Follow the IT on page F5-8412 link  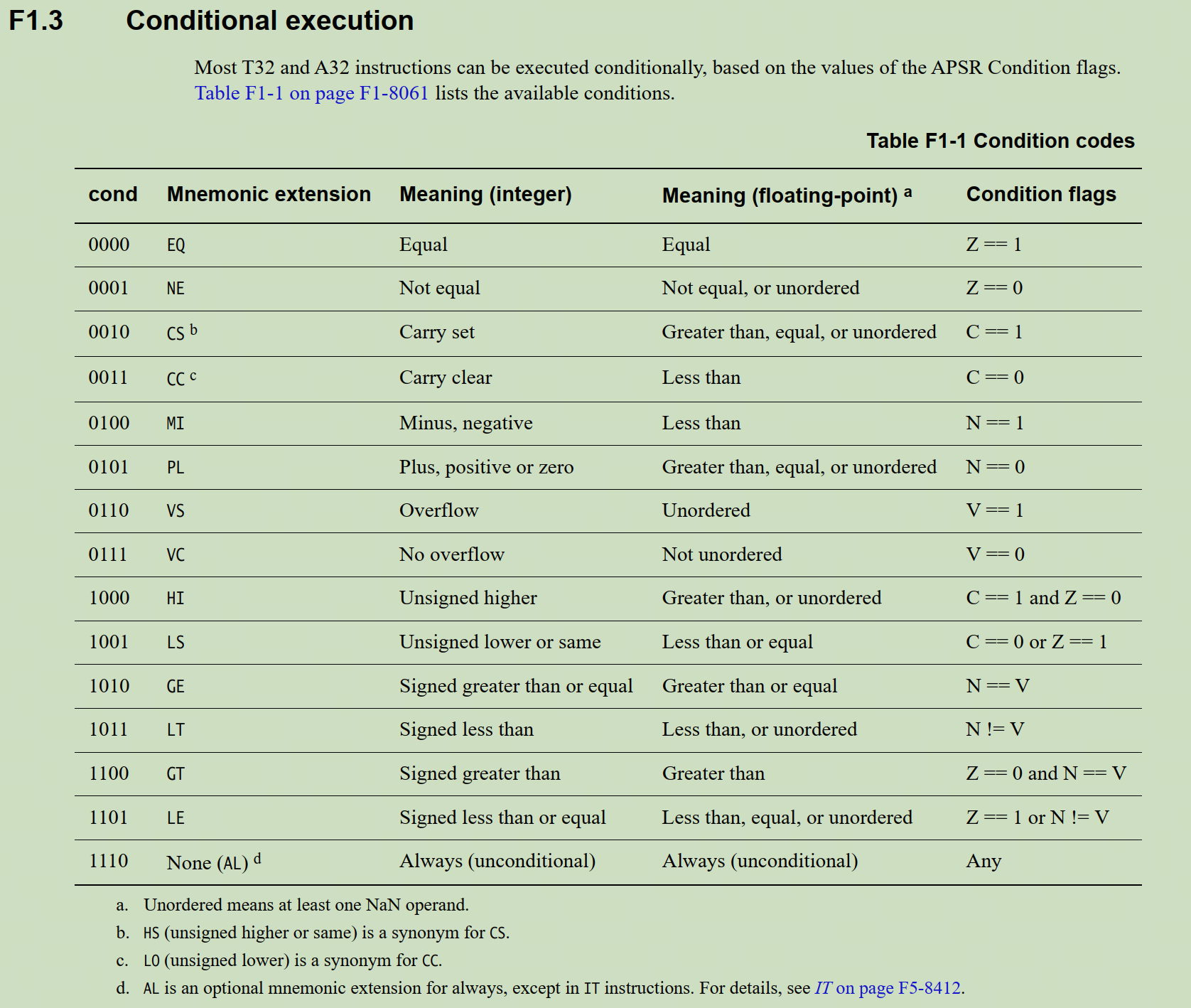tap(889, 988)
